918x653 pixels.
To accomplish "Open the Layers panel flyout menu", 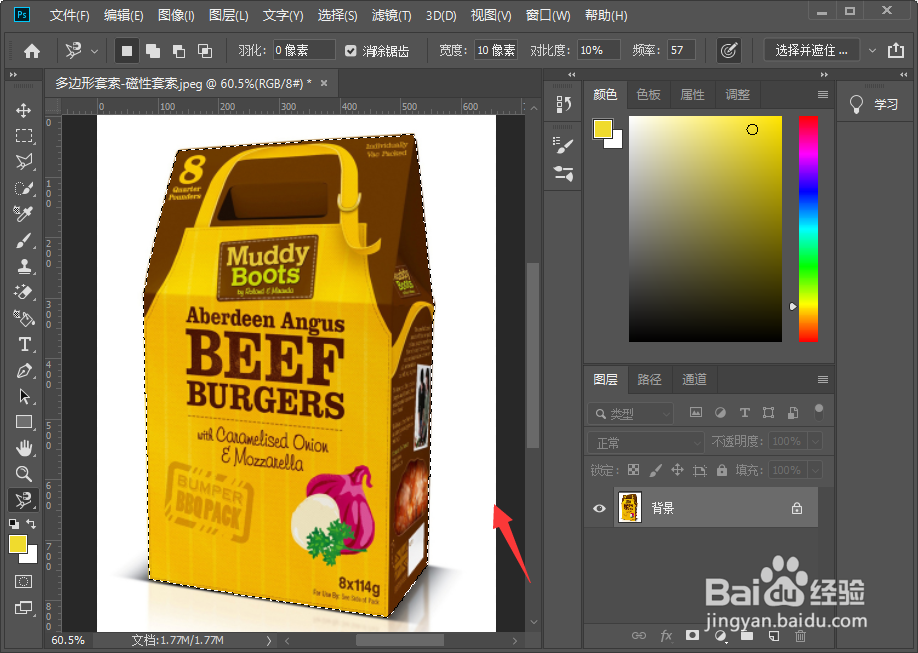I will point(823,380).
